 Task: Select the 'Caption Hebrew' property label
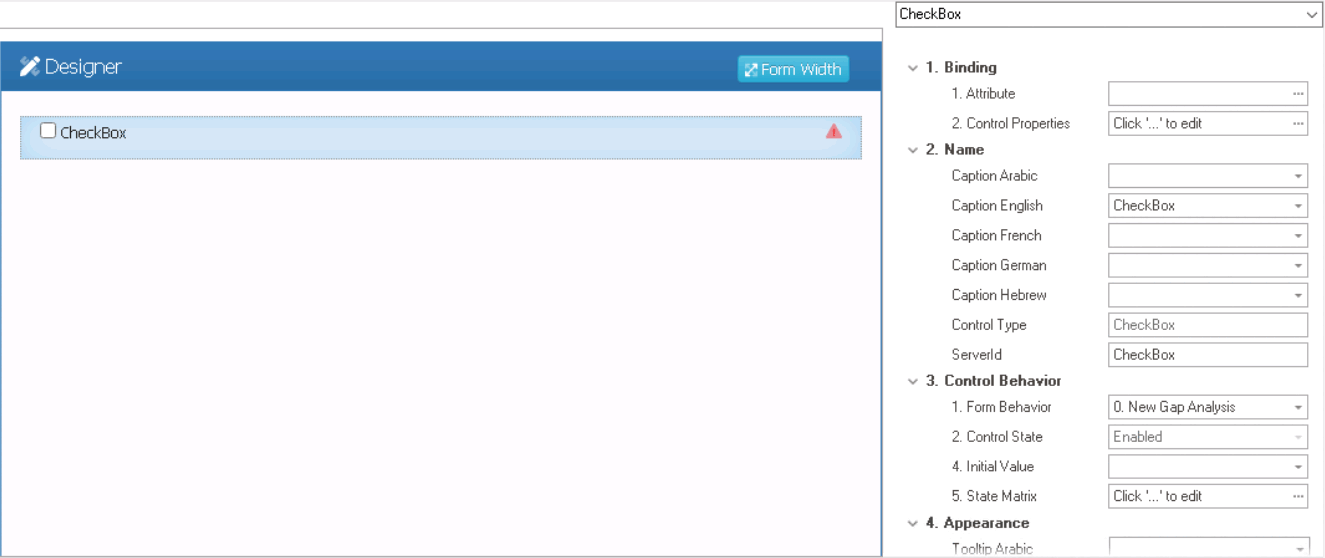tap(999, 296)
